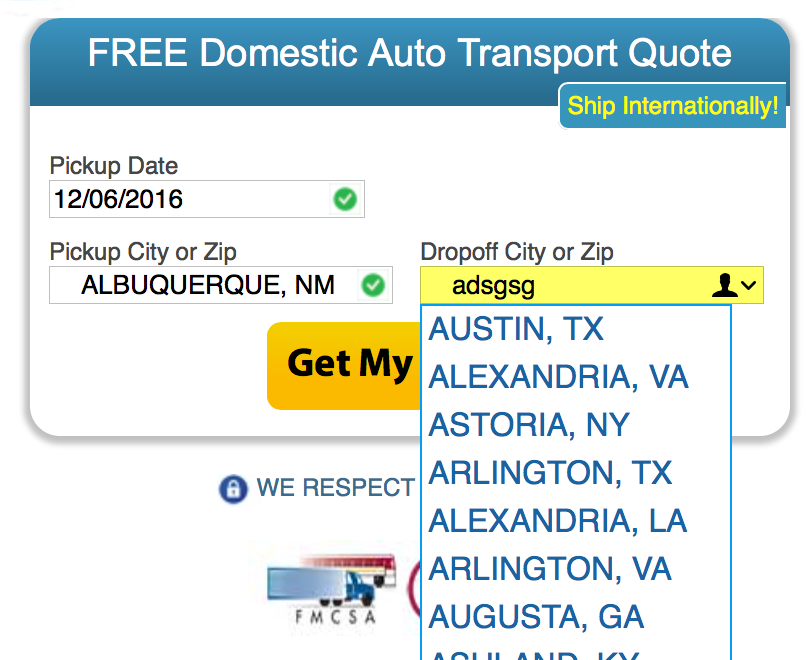This screenshot has width=810, height=660.
Task: Pick ARLINGTON, VA as dropoff city
Action: (x=550, y=569)
